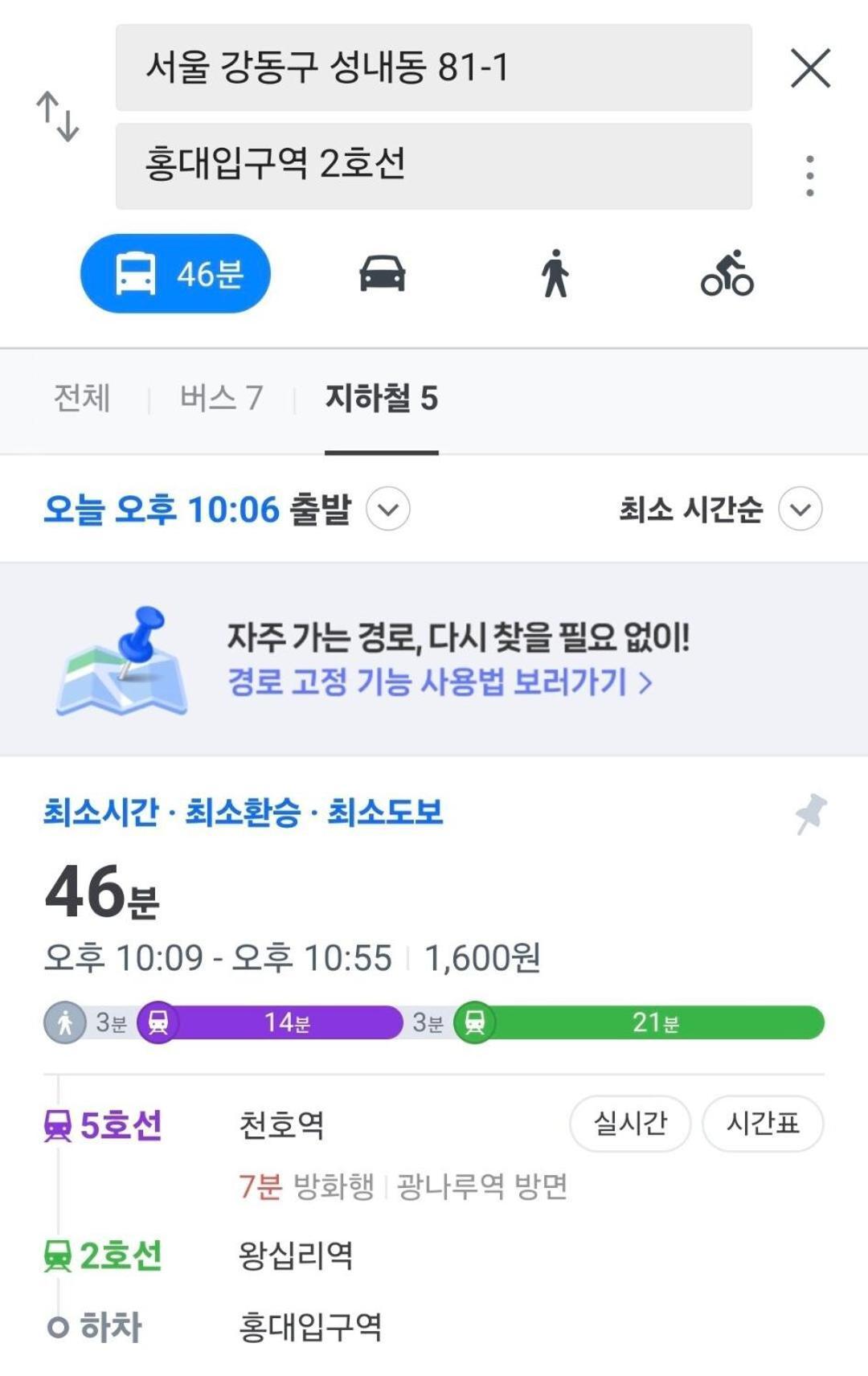Switch to the 전체 tab
Screen dimensions: 868x1376
tap(81, 398)
